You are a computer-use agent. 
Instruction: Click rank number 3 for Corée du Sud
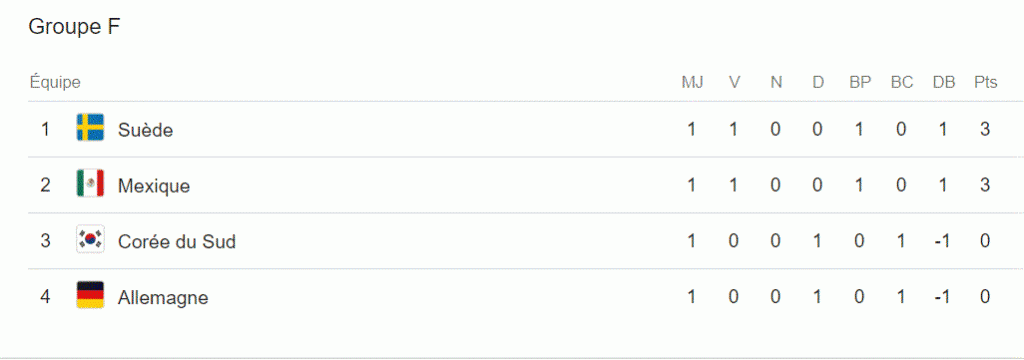[45, 242]
